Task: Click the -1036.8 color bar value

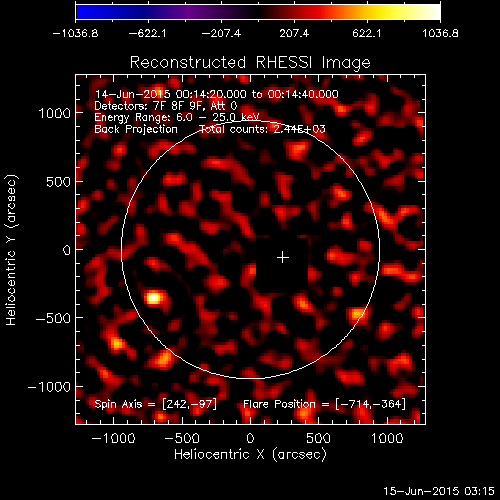Action: coord(75,33)
